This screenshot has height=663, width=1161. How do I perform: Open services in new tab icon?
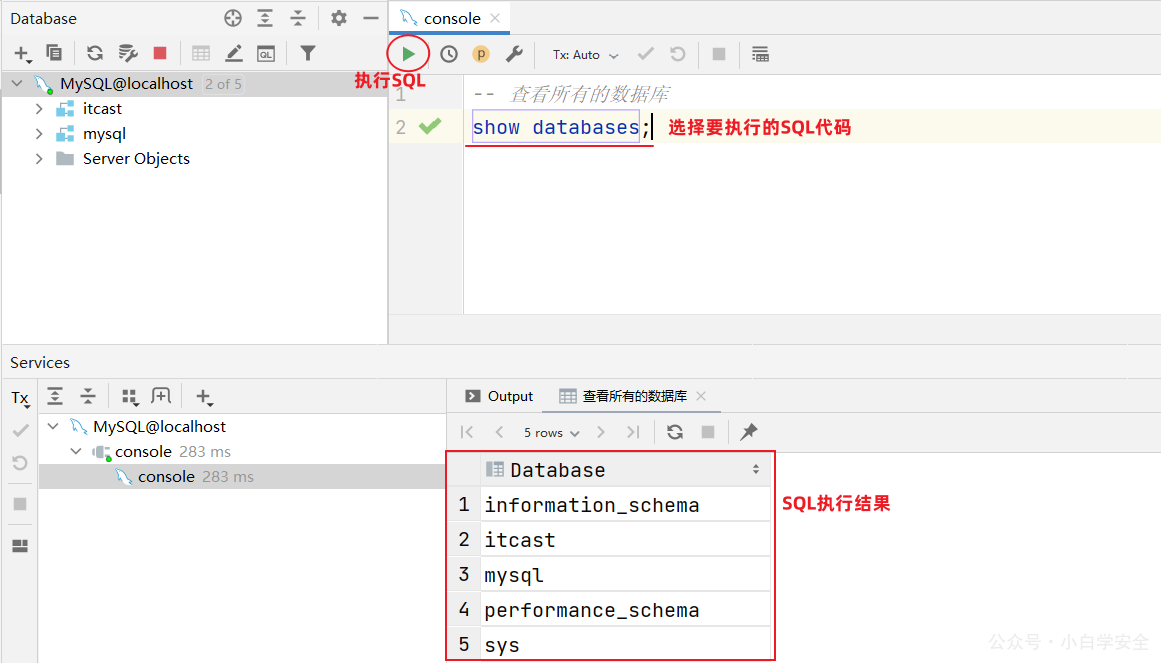coord(161,396)
